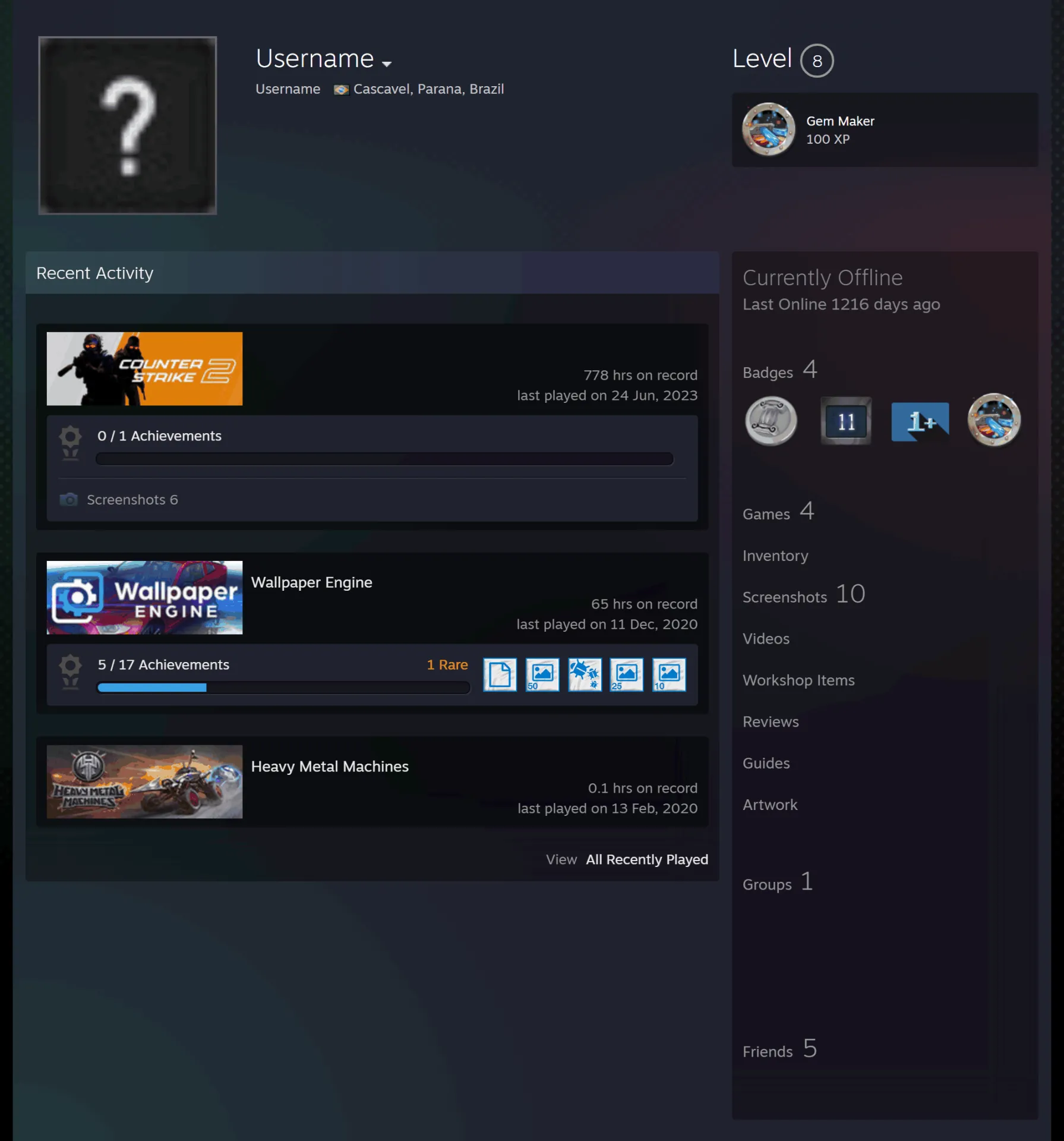This screenshot has height=1141, width=1064.
Task: Open Screenshots 6 for Counter-Strike 2
Action: tap(132, 500)
